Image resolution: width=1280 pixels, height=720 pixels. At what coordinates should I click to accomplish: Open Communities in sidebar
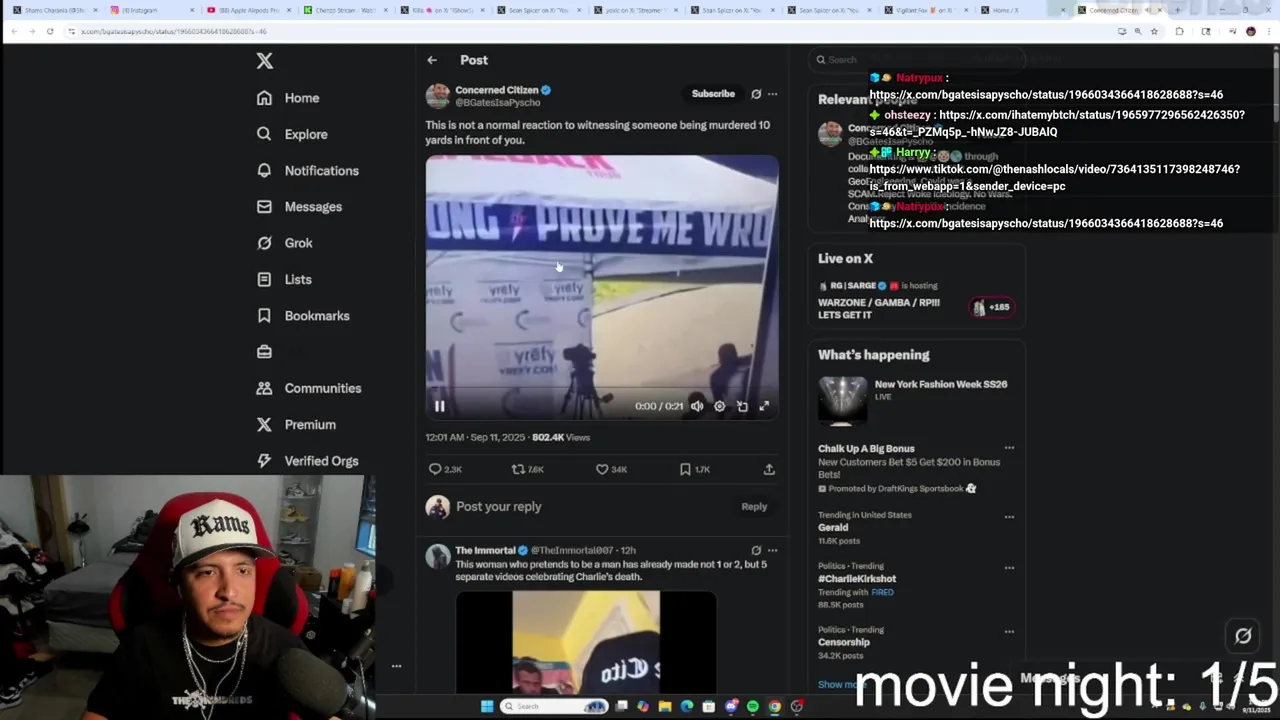(309, 388)
